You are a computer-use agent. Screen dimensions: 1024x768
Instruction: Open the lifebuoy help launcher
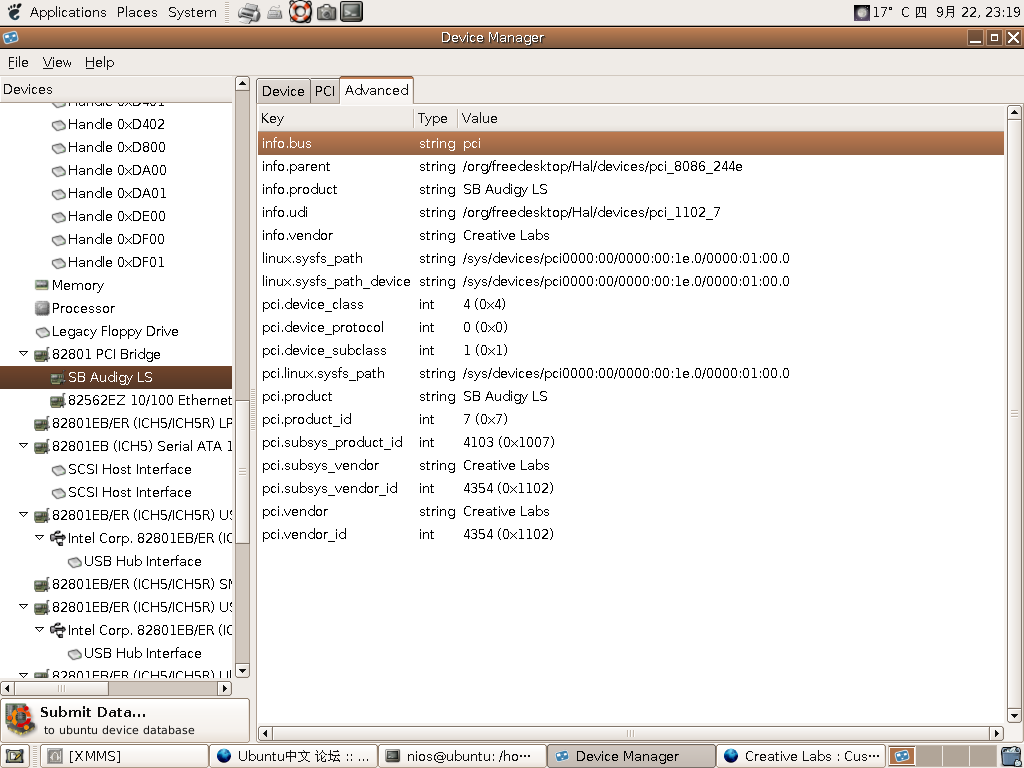[x=300, y=12]
